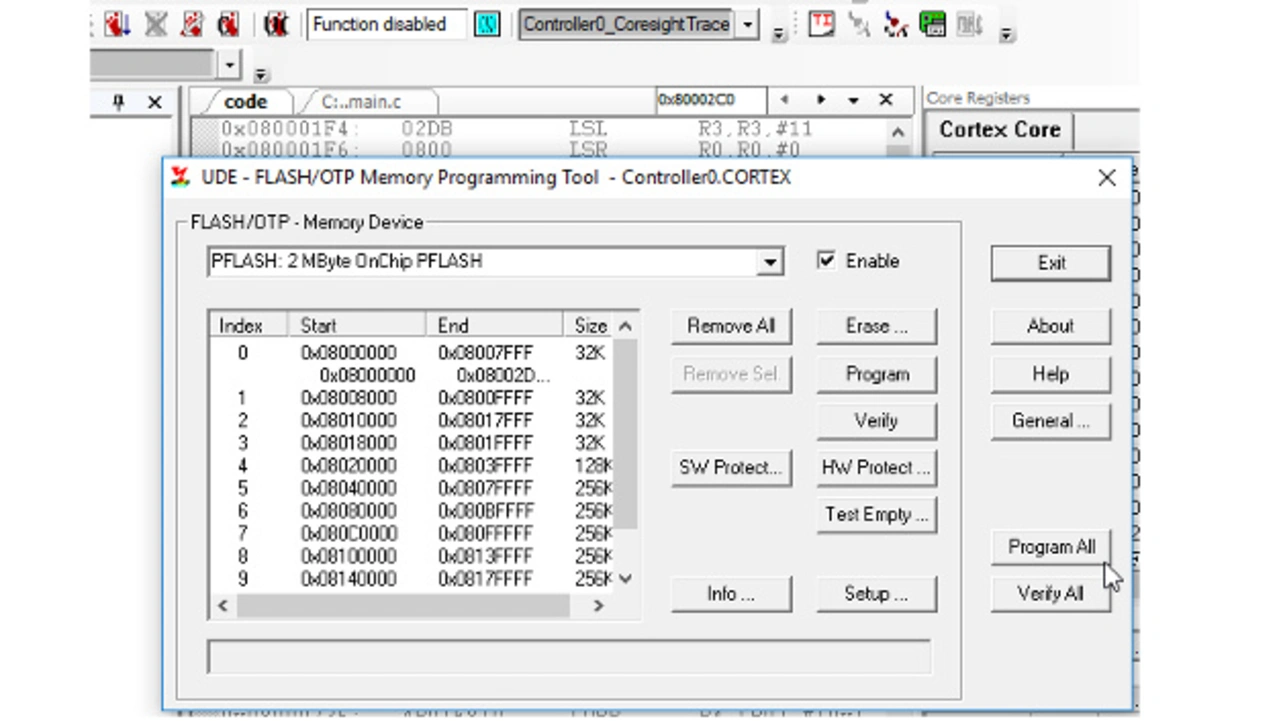Click the red download arrow toolbar icon

tap(117, 24)
